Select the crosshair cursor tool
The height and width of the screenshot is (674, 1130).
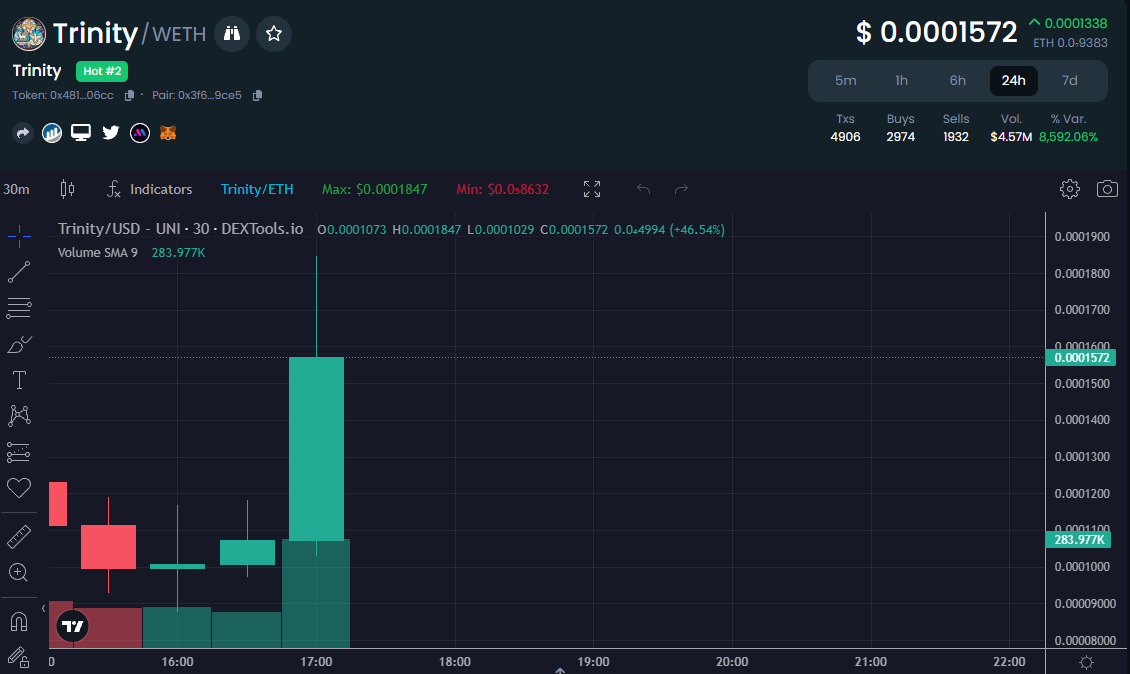pos(19,236)
